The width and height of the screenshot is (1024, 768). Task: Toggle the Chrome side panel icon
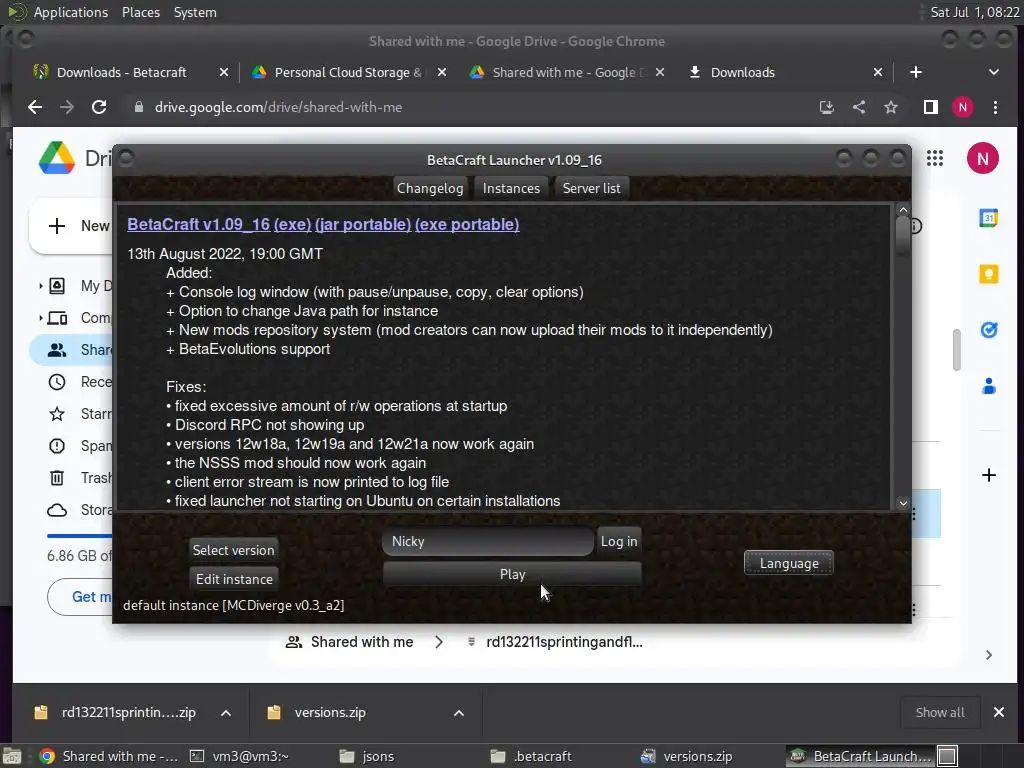[x=931, y=107]
